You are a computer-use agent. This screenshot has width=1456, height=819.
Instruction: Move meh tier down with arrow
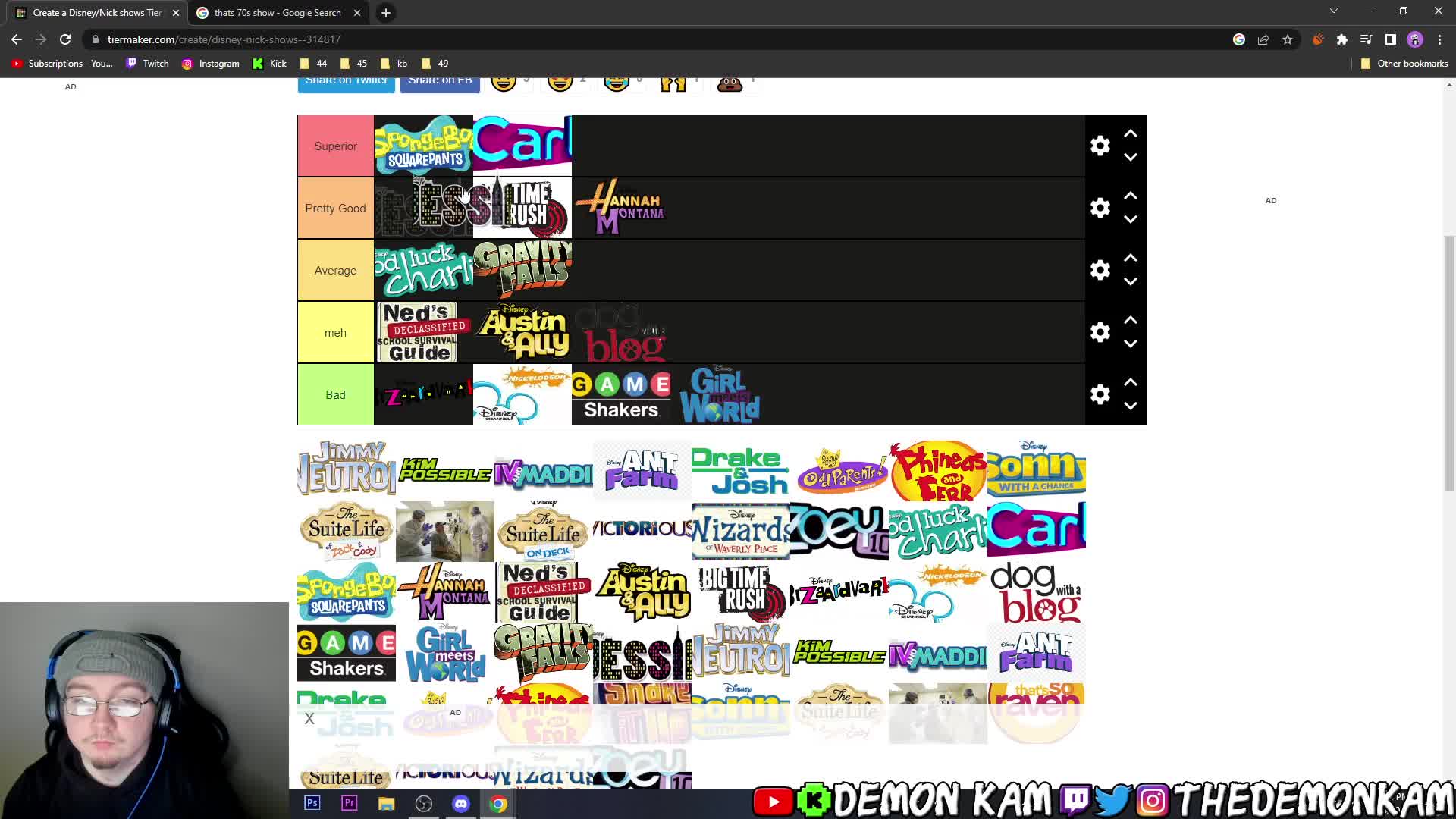click(x=1131, y=344)
